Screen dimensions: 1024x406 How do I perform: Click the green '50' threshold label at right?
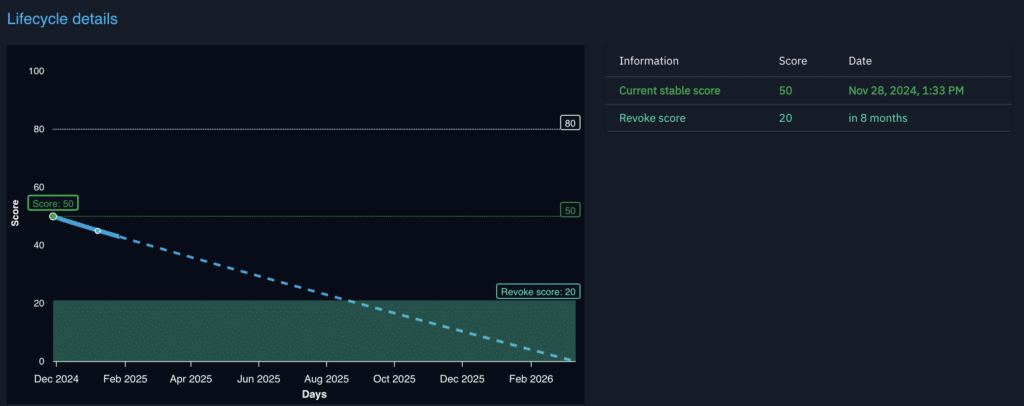click(570, 211)
